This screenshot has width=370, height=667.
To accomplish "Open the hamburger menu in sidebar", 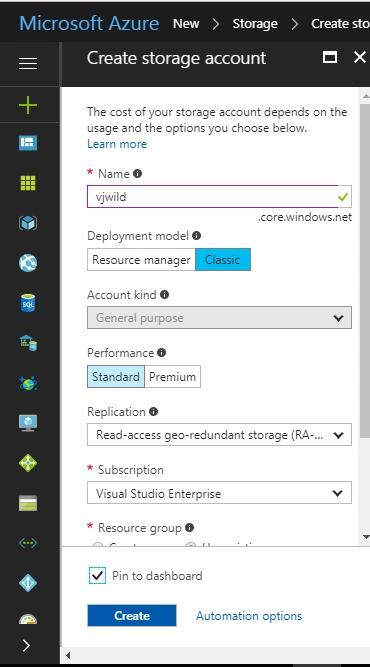I will click(28, 63).
